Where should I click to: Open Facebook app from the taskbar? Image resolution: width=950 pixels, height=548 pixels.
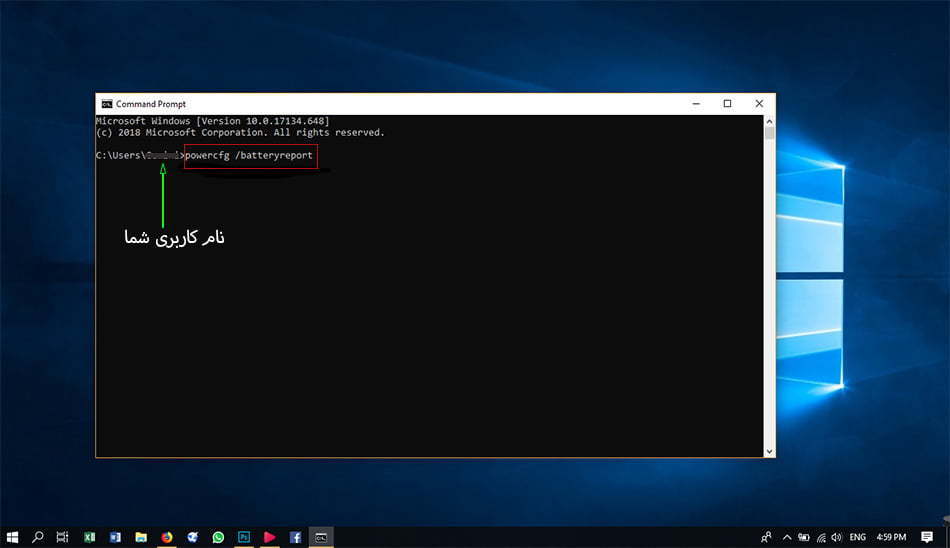coord(296,537)
